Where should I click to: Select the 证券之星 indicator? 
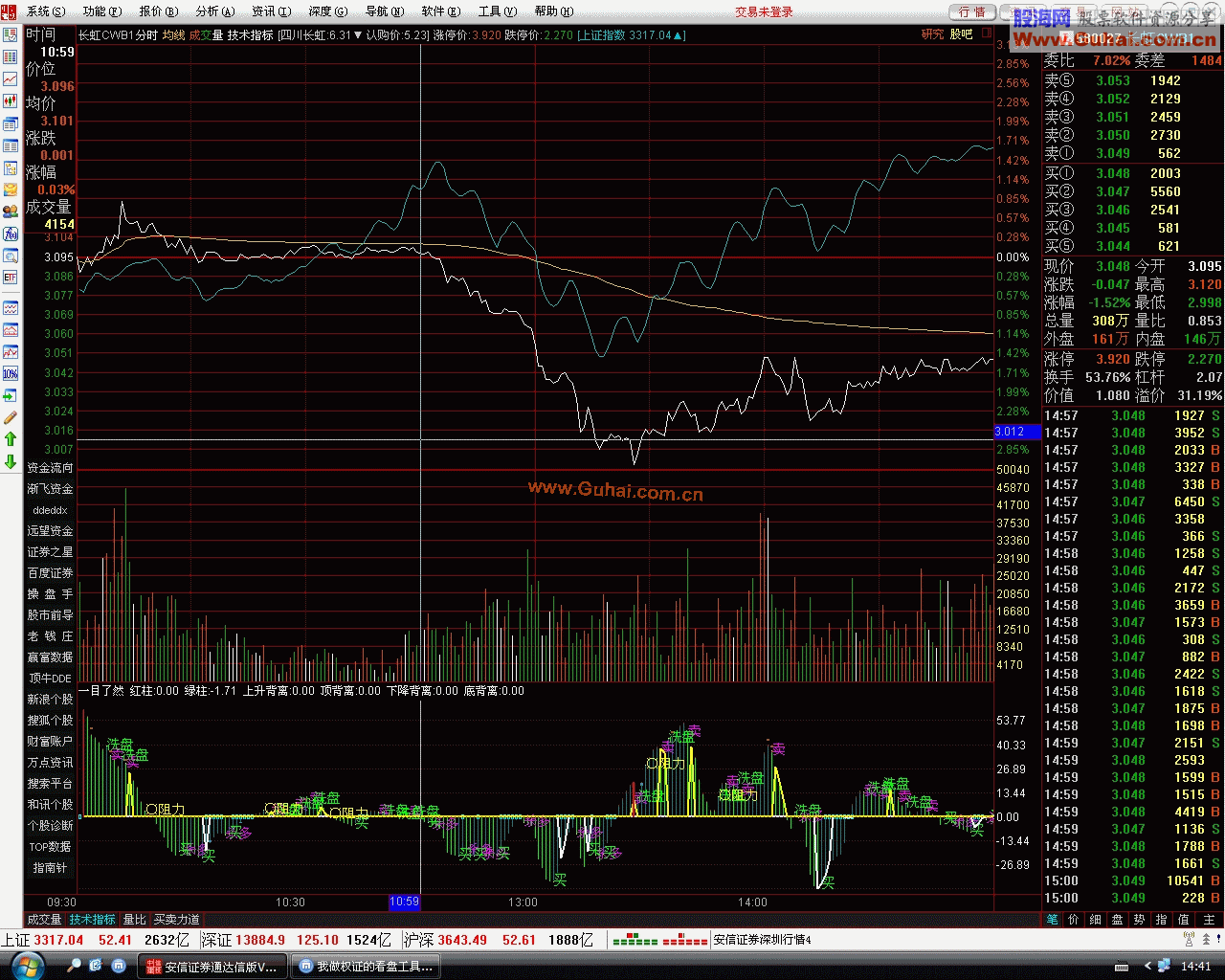tap(50, 552)
